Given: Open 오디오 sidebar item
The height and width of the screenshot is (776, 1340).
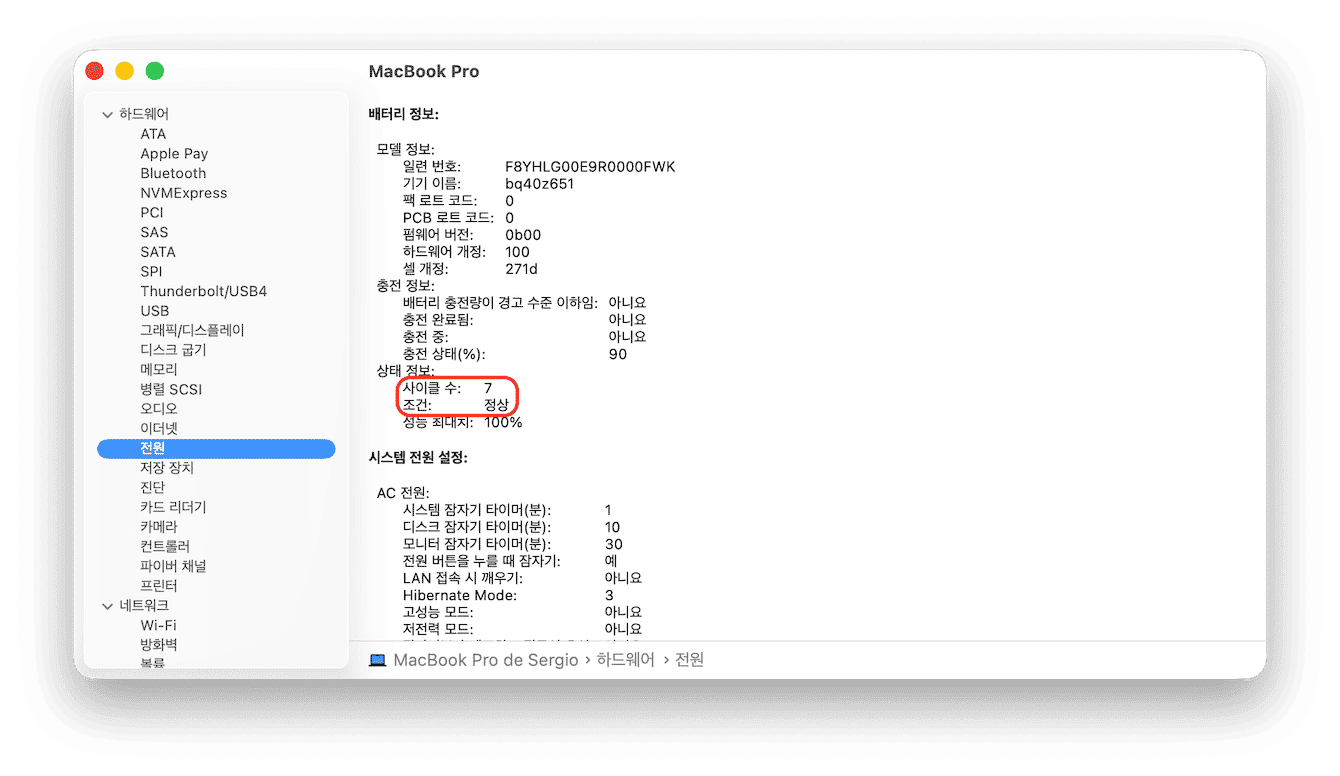Looking at the screenshot, I should tap(159, 409).
